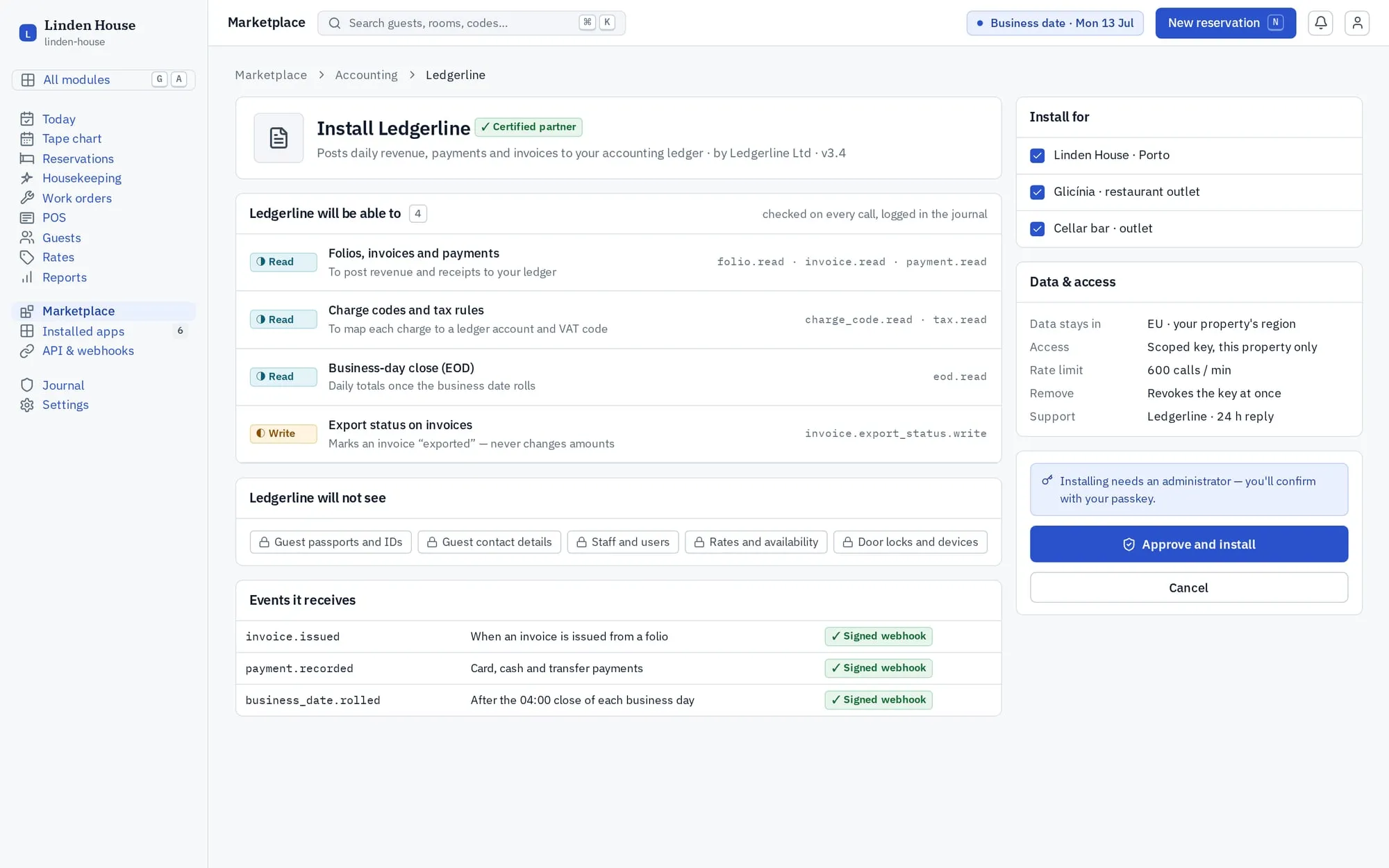
Task: Uncheck Linden House · Porto checkbox
Action: coord(1038,156)
